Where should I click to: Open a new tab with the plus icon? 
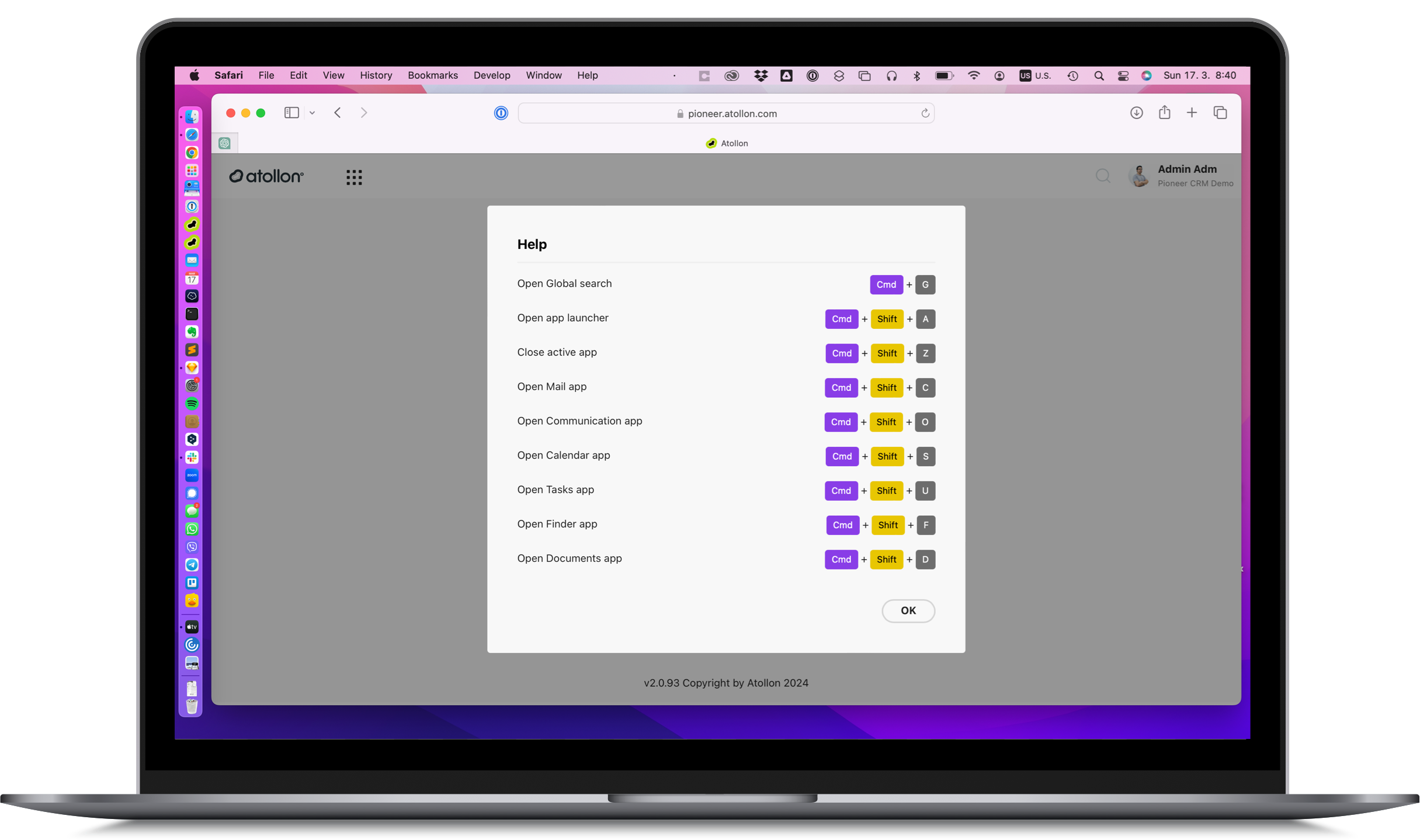pyautogui.click(x=1192, y=112)
